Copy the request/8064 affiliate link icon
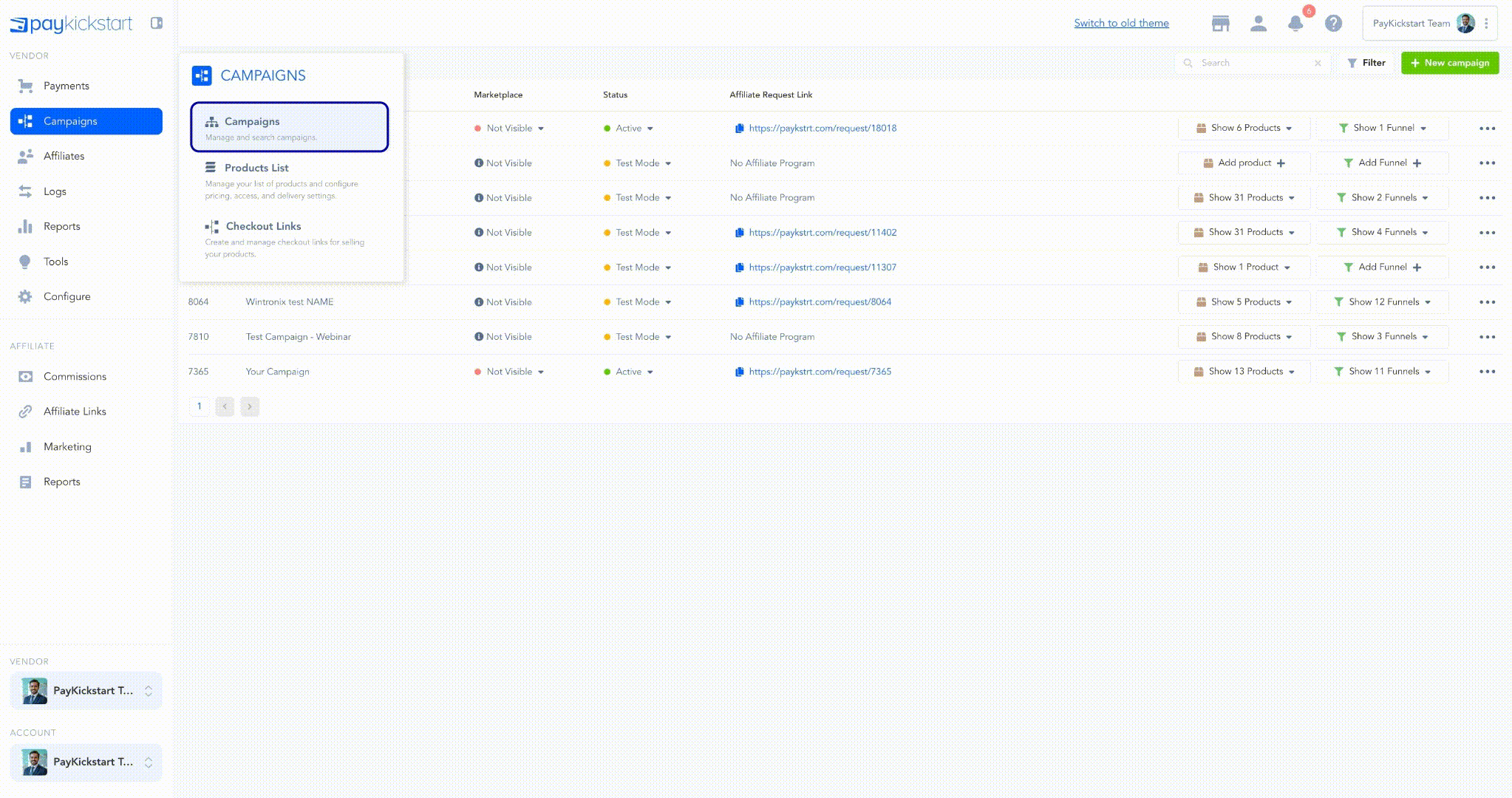 739,302
